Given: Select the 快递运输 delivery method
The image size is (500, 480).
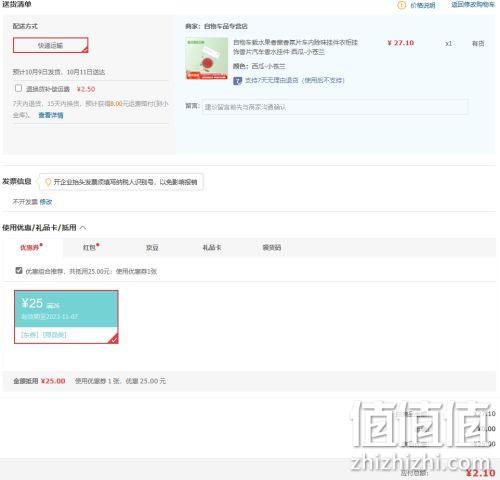Looking at the screenshot, I should click(51, 45).
